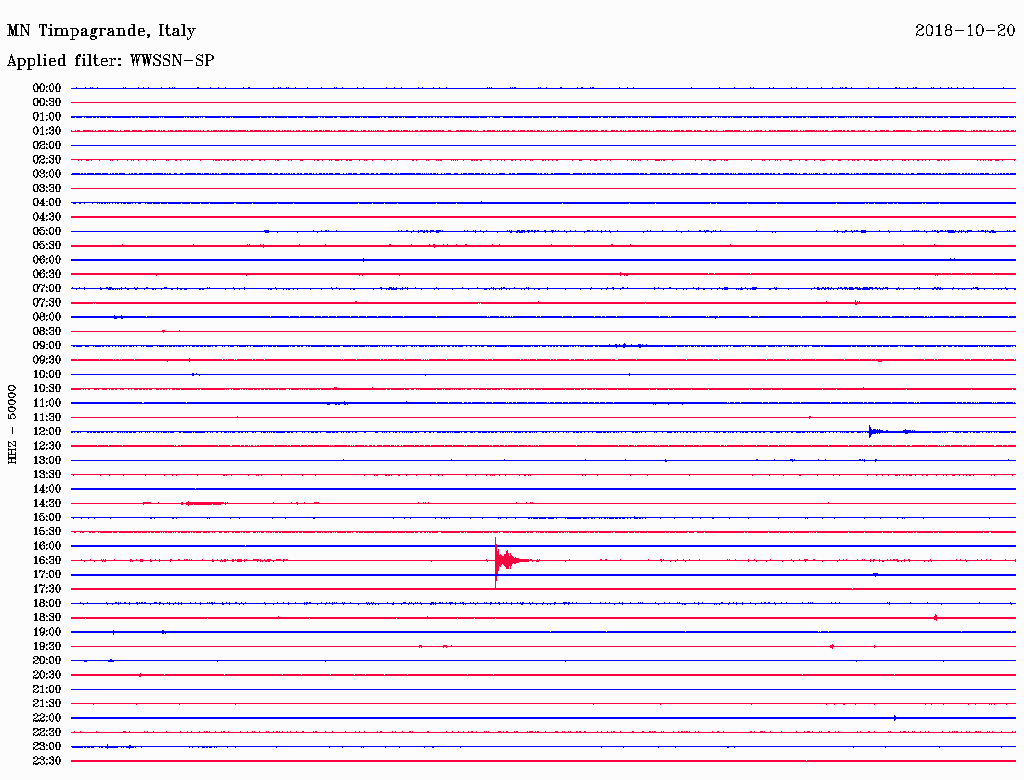
Task: Click the 08:30 time label
Action: pos(47,332)
